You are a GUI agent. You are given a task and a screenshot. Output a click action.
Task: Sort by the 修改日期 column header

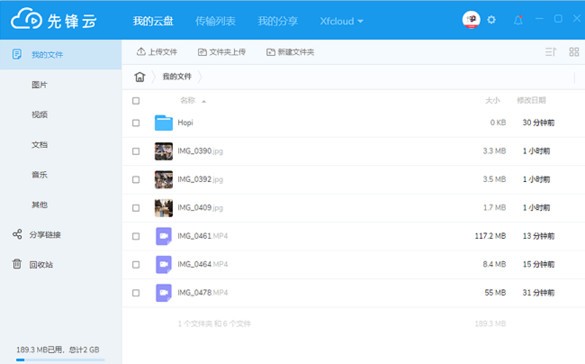pos(531,100)
